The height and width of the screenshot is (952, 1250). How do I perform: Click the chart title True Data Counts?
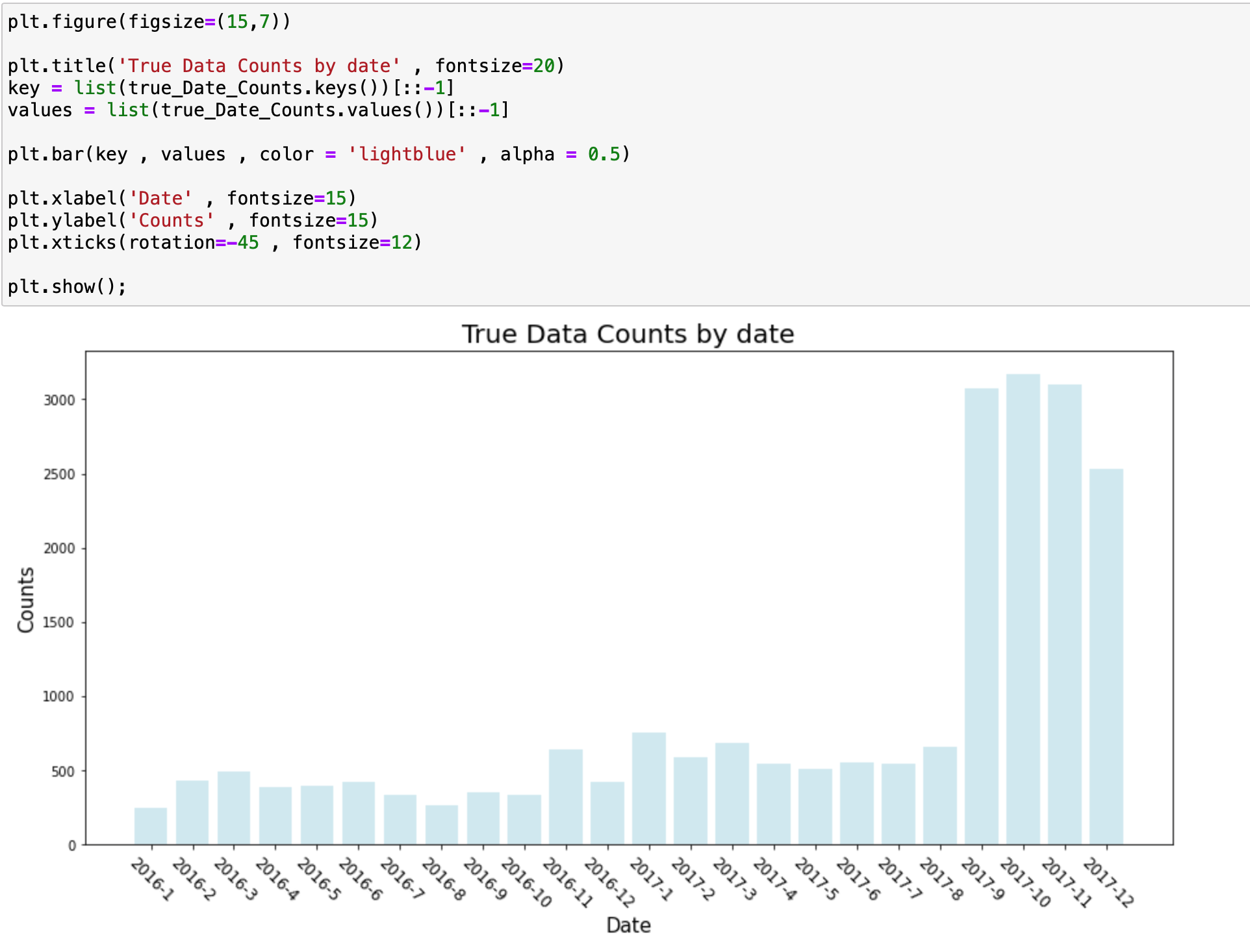click(x=628, y=334)
